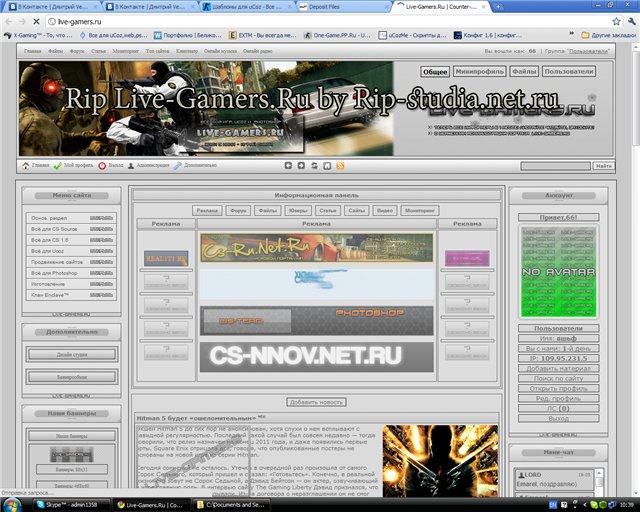This screenshot has height=512, width=640.
Task: Open Всё для CS 1.6 menu item
Action: 71,240
